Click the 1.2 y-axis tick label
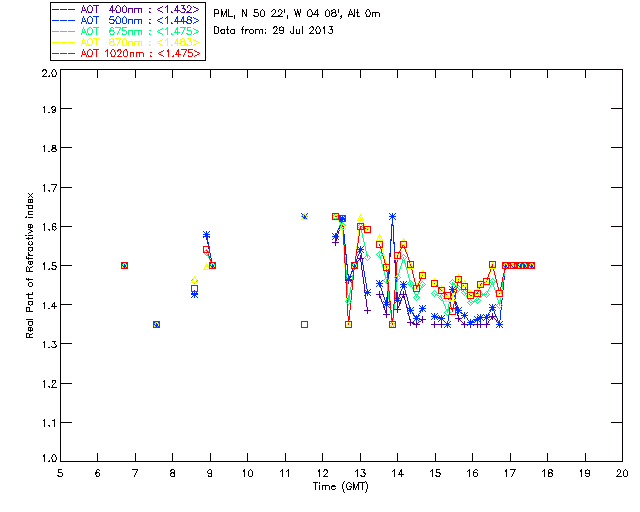This screenshot has height=512, width=640. [49, 384]
